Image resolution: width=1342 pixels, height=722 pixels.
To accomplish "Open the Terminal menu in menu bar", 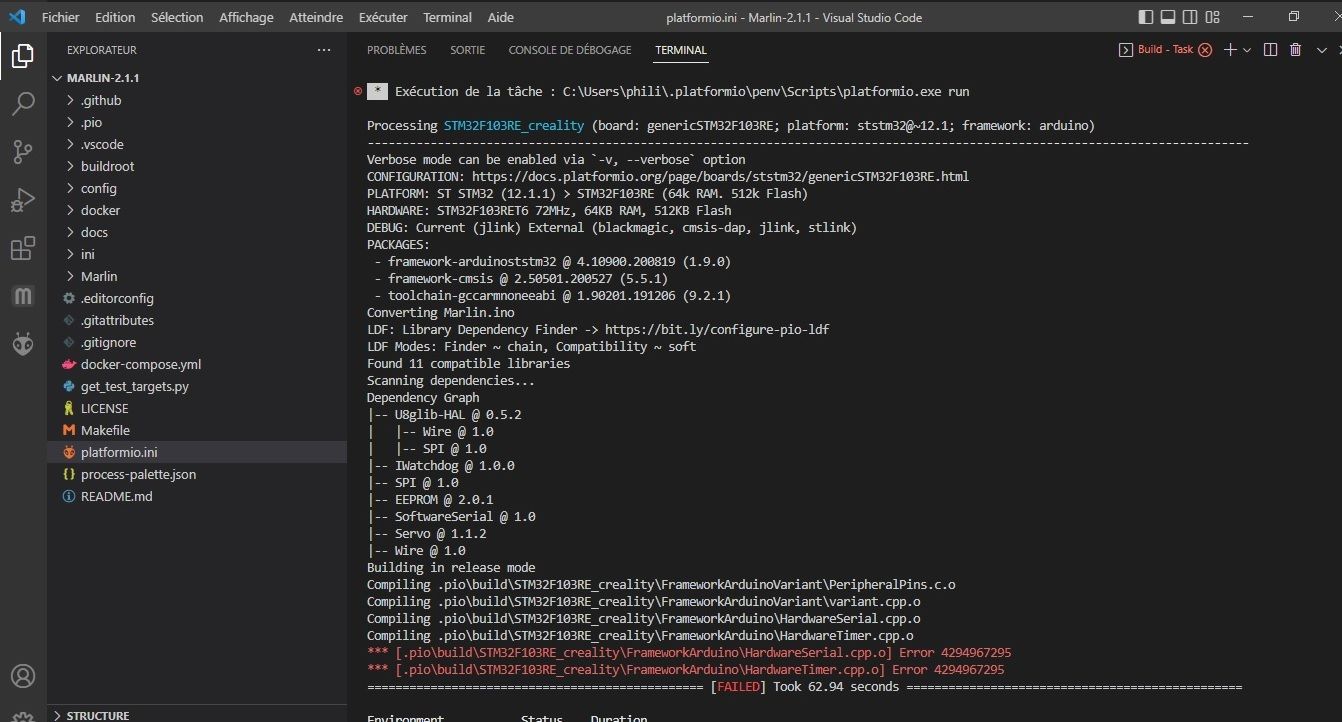I will point(447,17).
